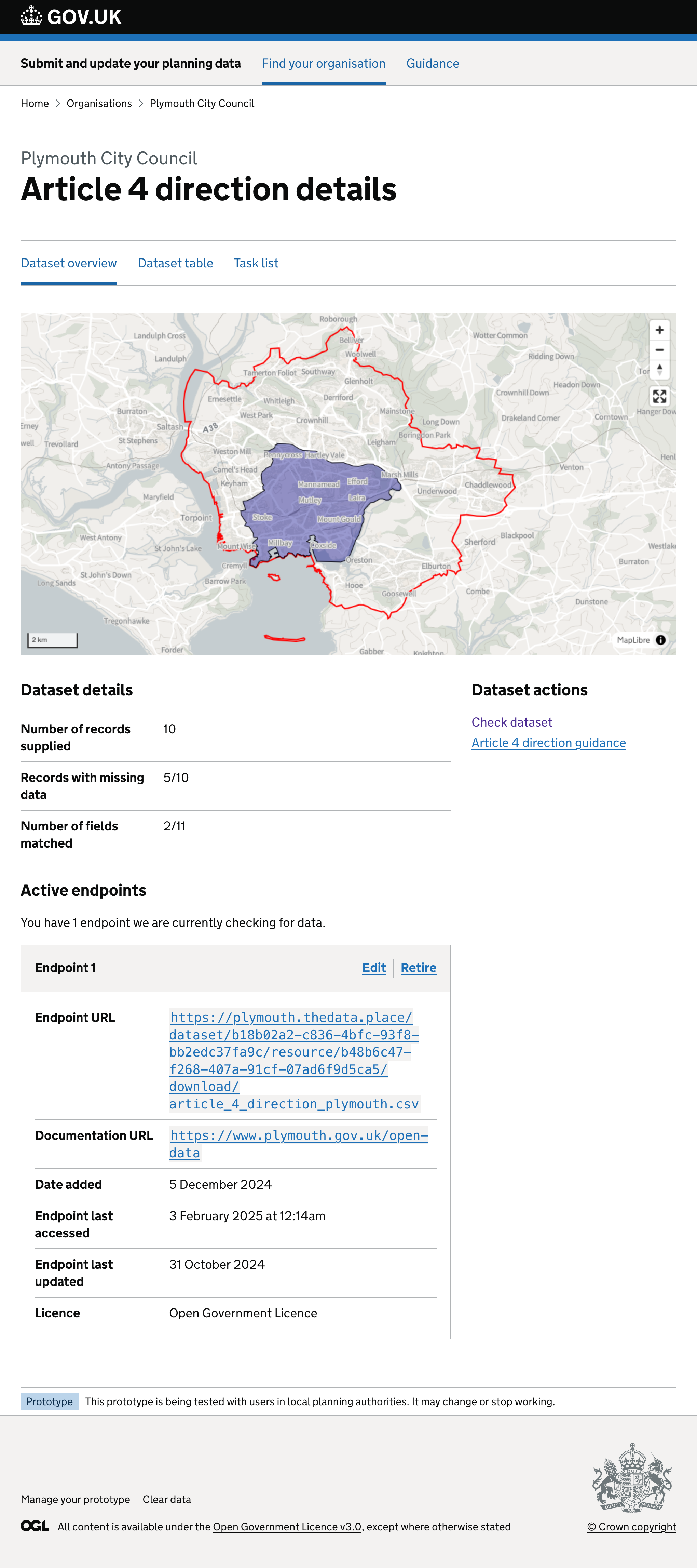Zoom out on the map
697x1568 pixels.
(659, 350)
